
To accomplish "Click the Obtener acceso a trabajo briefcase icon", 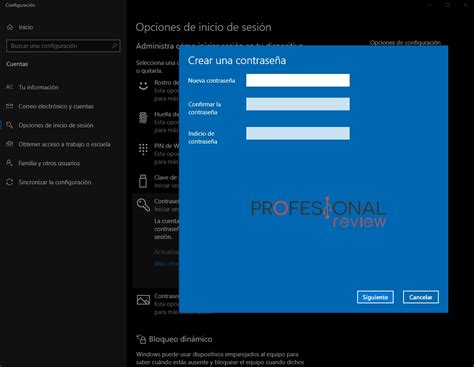I will (x=10, y=144).
